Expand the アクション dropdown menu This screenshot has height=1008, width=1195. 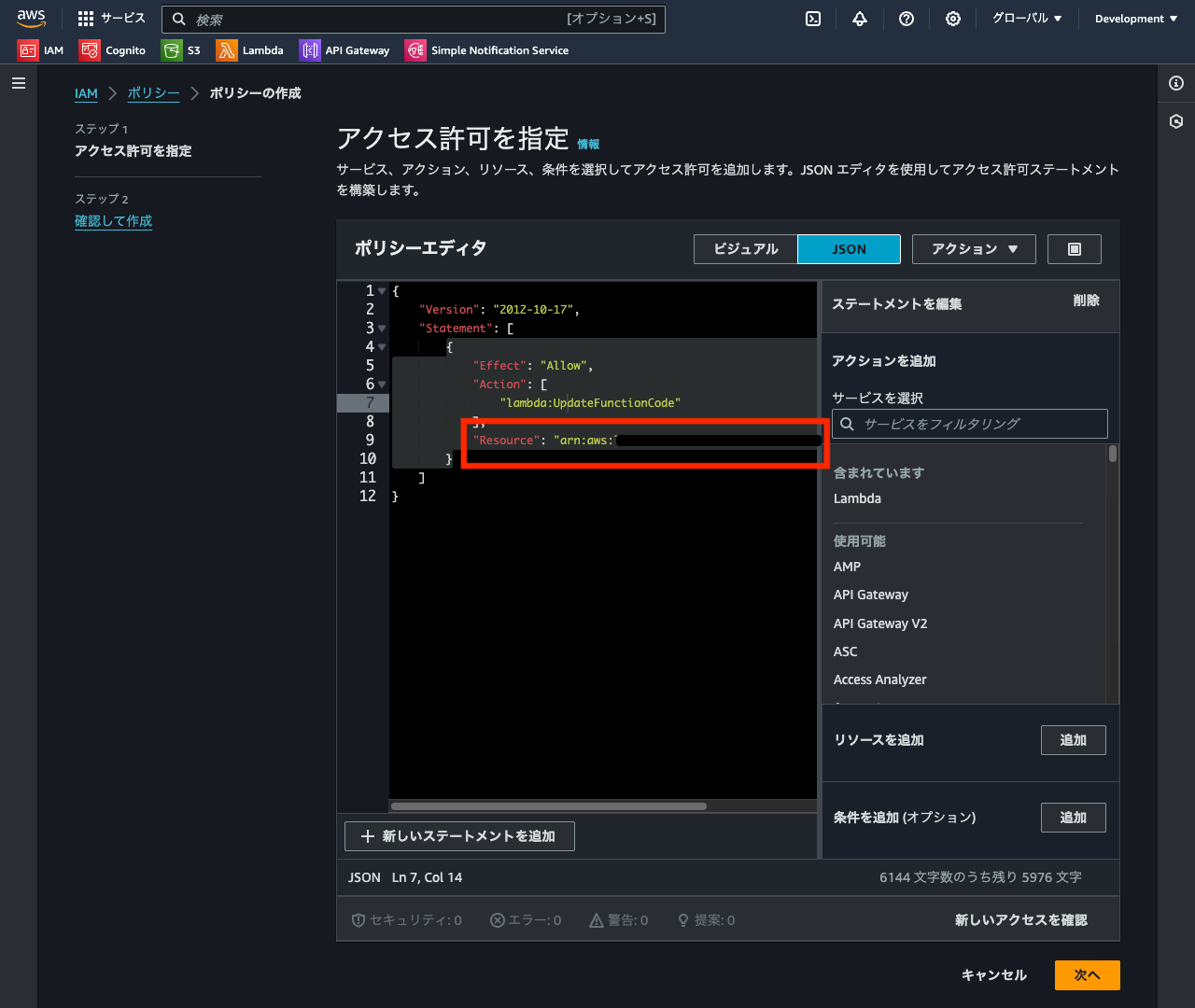pos(974,249)
